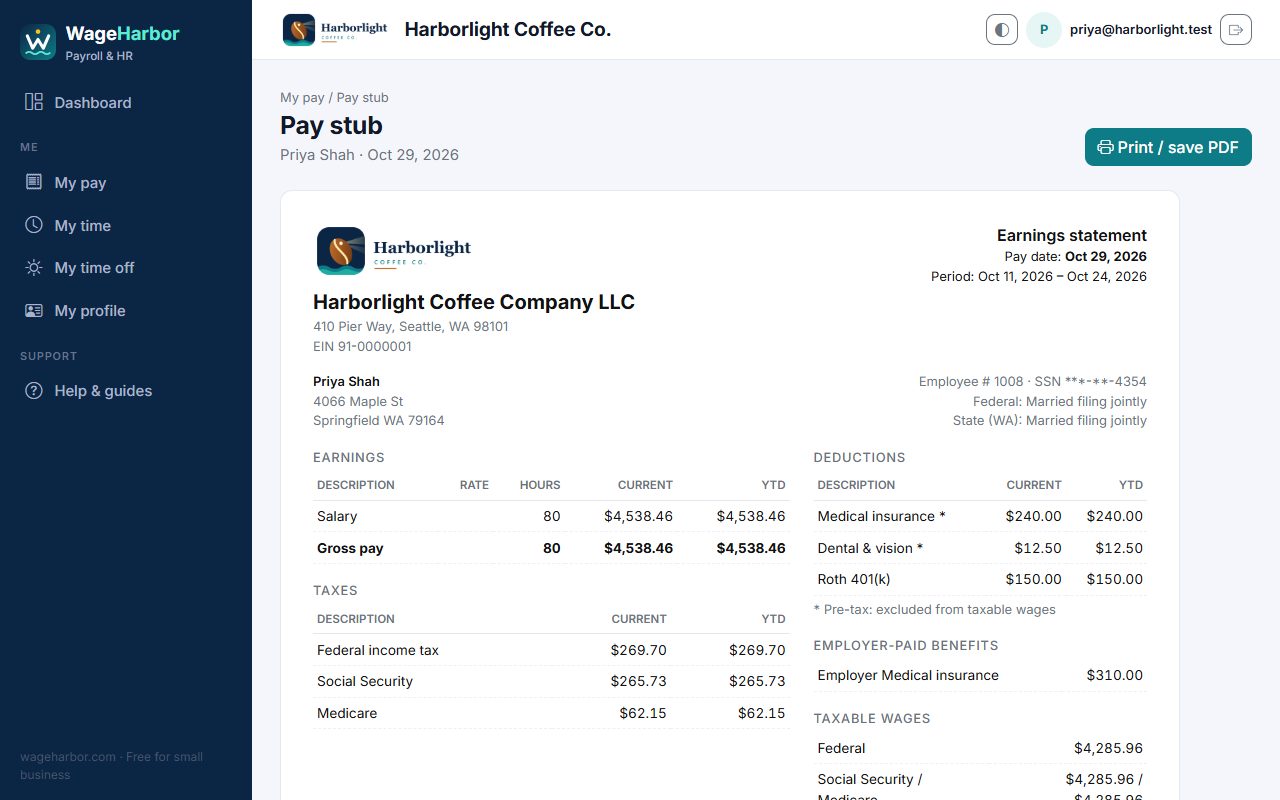The height and width of the screenshot is (800, 1280).
Task: Click the priya@harborlight.test account email
Action: (x=1141, y=30)
